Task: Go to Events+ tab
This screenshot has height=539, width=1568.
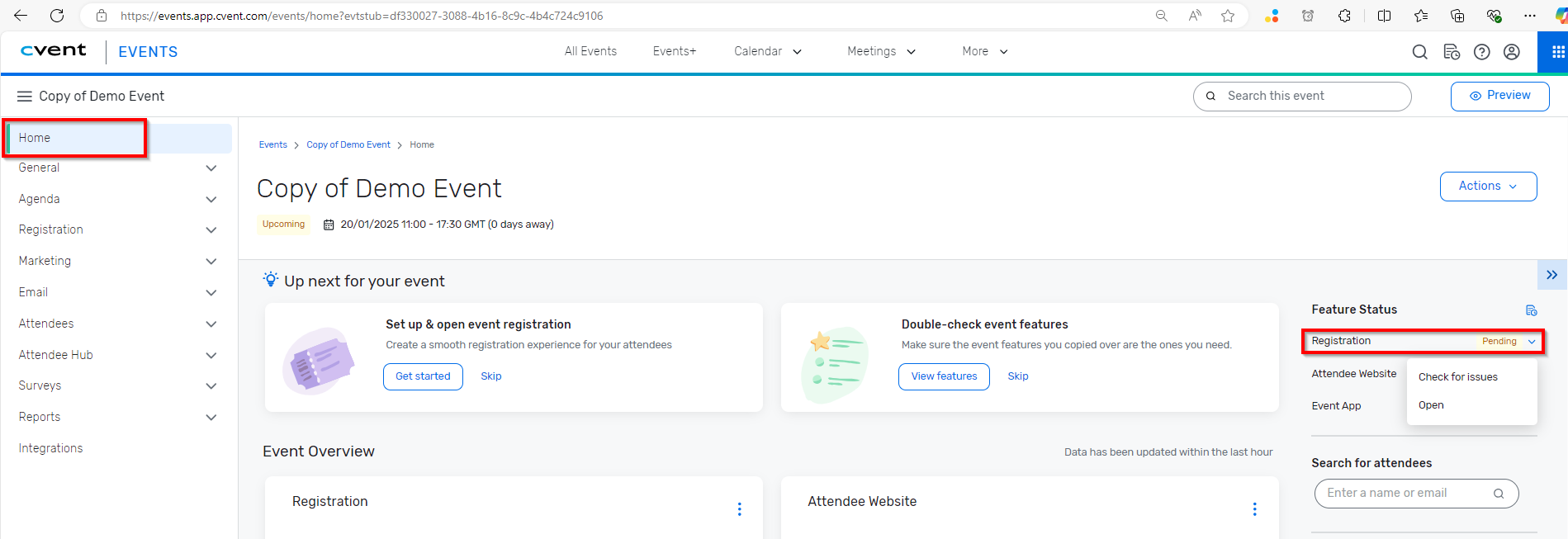Action: tap(675, 51)
